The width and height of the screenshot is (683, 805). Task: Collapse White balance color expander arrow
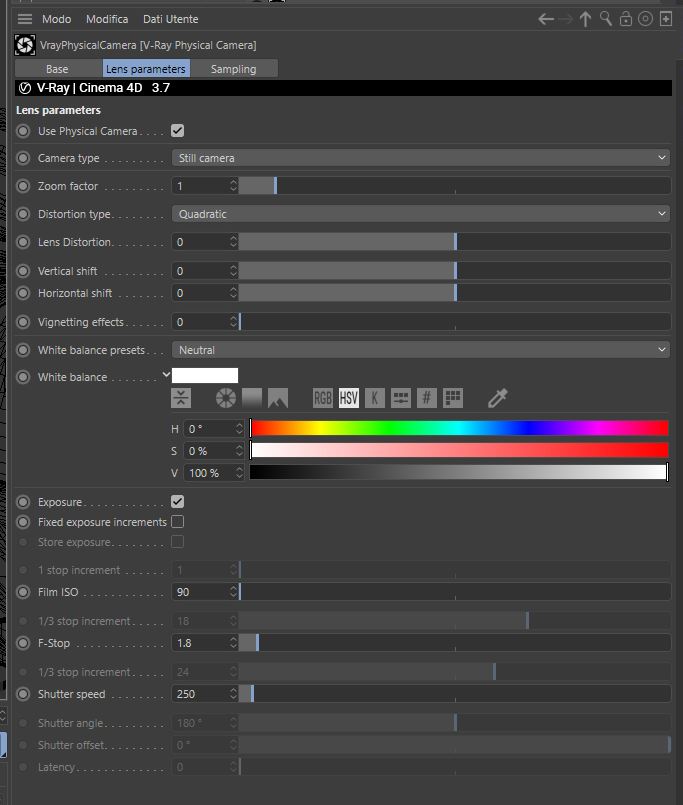click(x=166, y=375)
